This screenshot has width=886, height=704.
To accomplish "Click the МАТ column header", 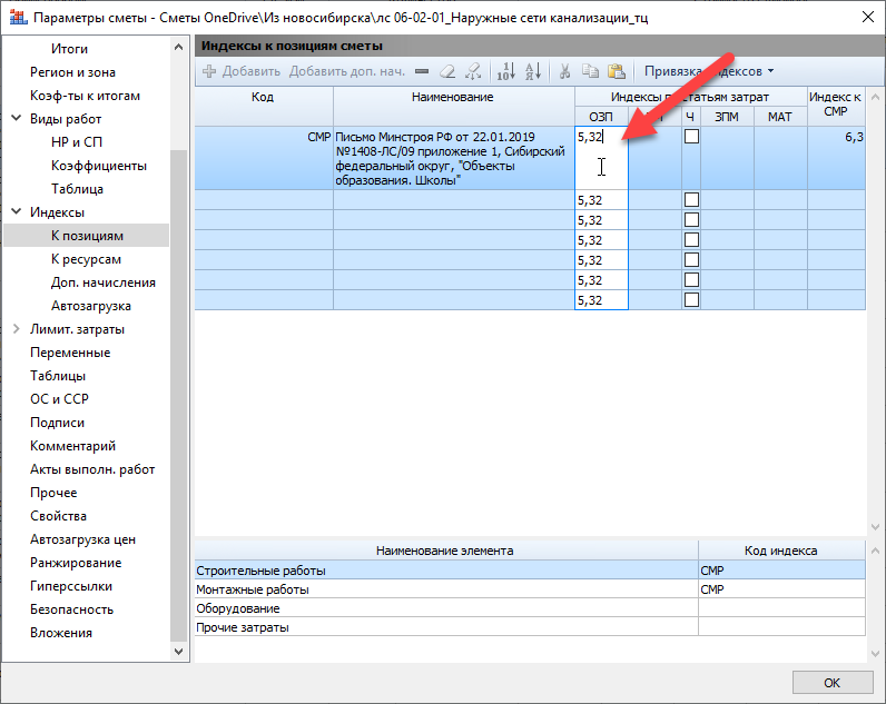I will (x=780, y=116).
